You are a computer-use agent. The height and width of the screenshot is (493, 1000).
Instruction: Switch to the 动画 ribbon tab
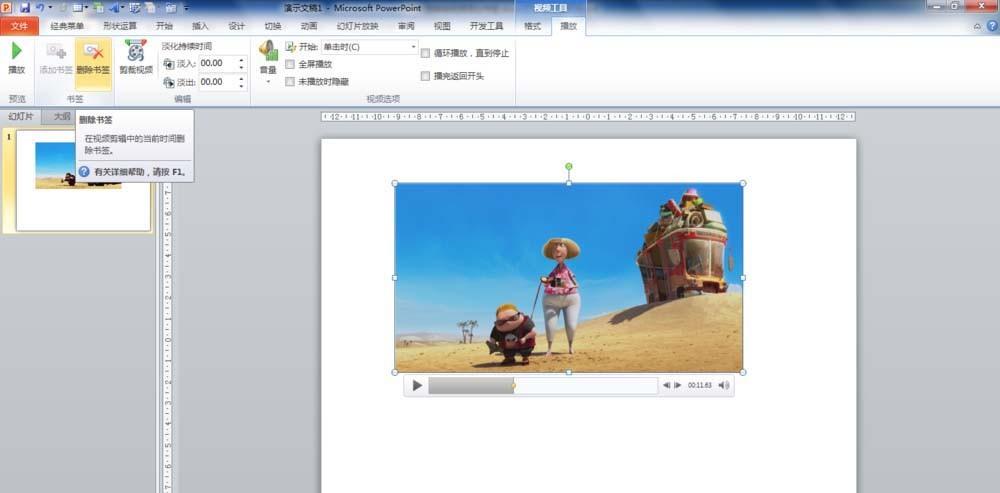coord(309,26)
